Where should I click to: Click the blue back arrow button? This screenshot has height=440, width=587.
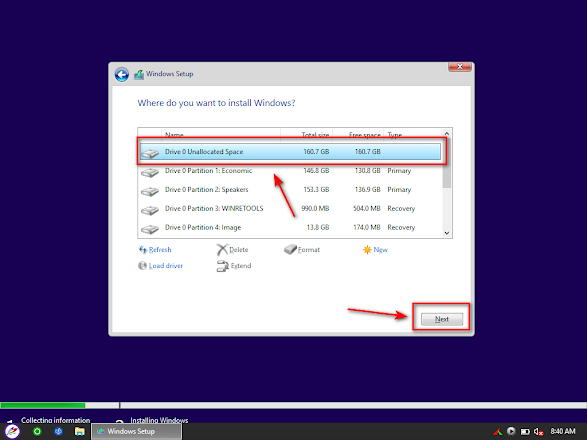pos(122,75)
